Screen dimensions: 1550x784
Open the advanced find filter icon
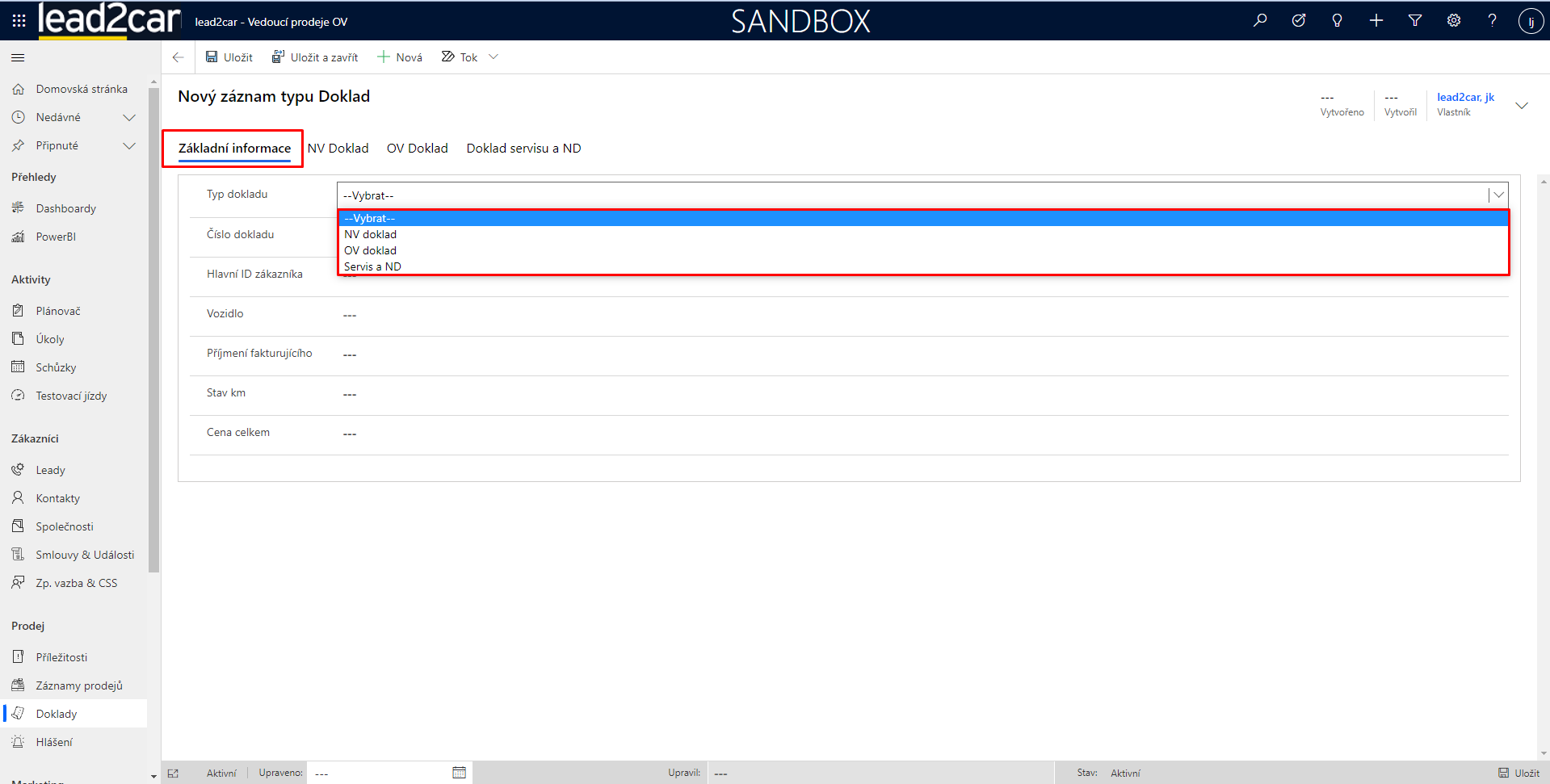point(1415,21)
